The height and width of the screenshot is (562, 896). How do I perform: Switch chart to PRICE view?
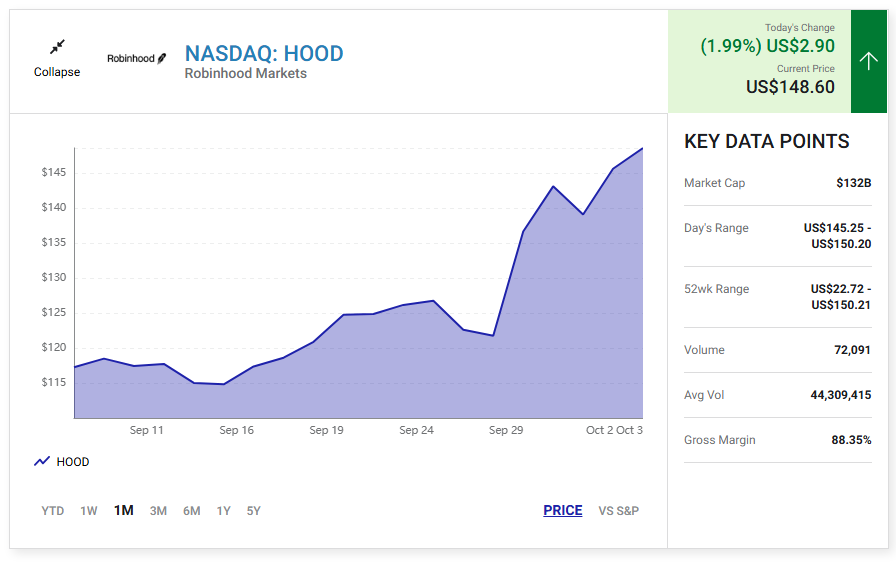pos(563,510)
